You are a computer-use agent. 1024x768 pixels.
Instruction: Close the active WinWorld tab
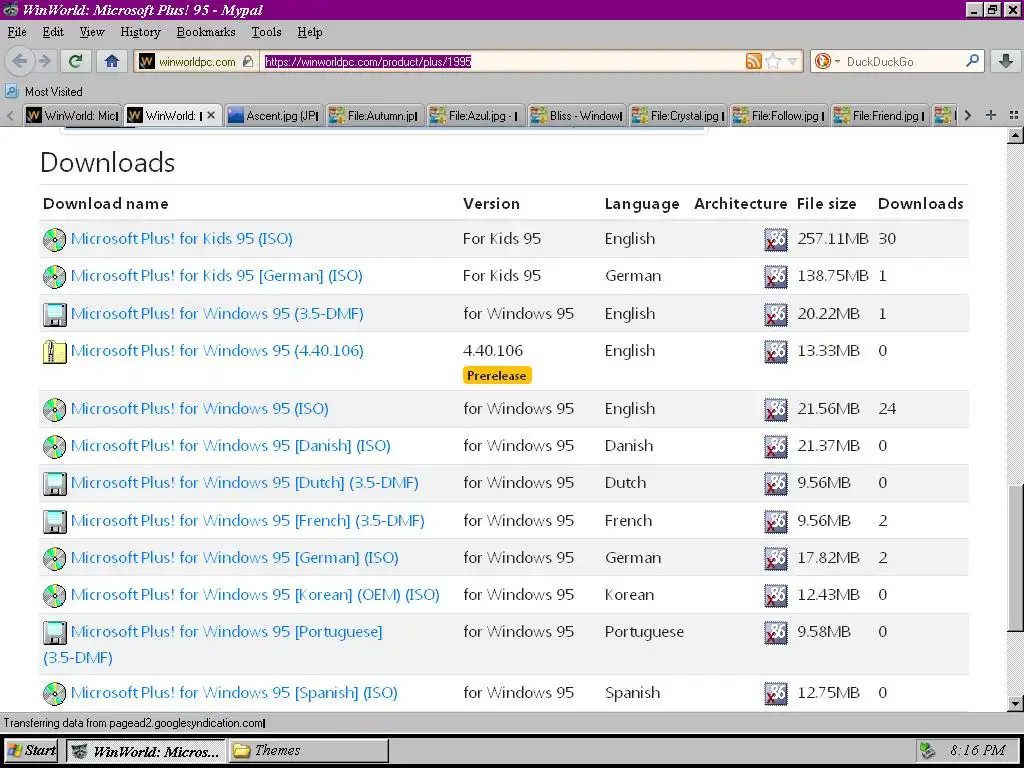(x=210, y=116)
